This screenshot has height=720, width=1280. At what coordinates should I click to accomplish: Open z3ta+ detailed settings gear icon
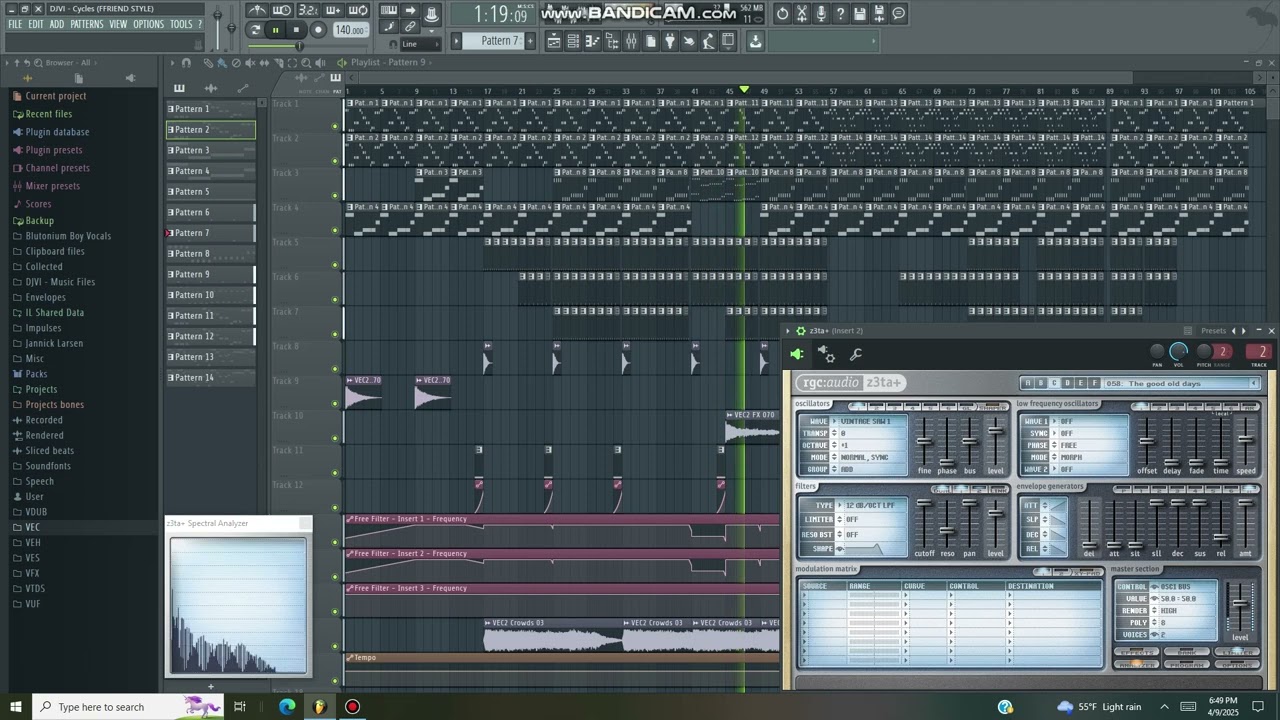(826, 354)
